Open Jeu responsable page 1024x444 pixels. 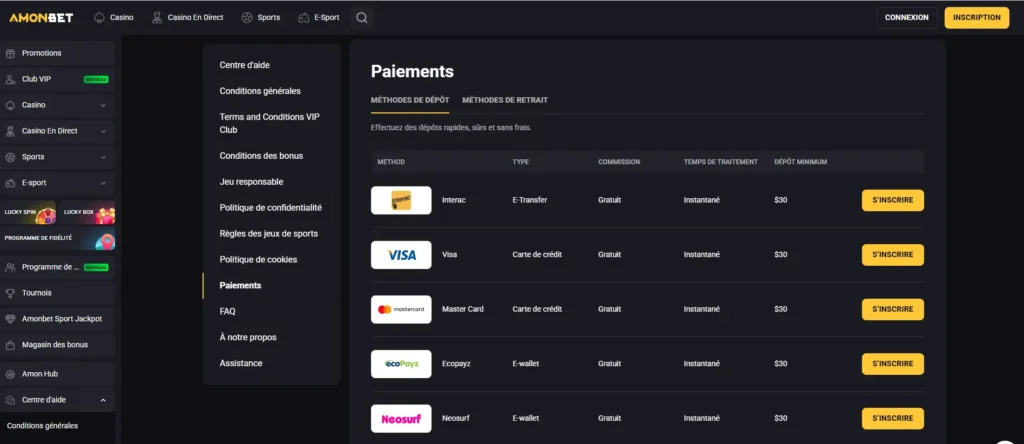click(x=251, y=182)
